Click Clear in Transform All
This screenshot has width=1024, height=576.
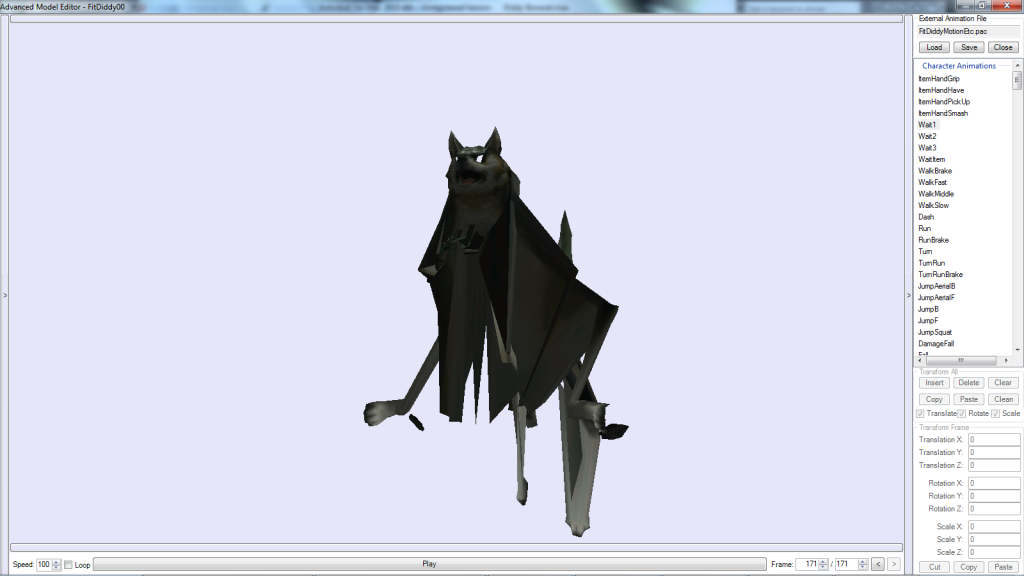[1003, 383]
